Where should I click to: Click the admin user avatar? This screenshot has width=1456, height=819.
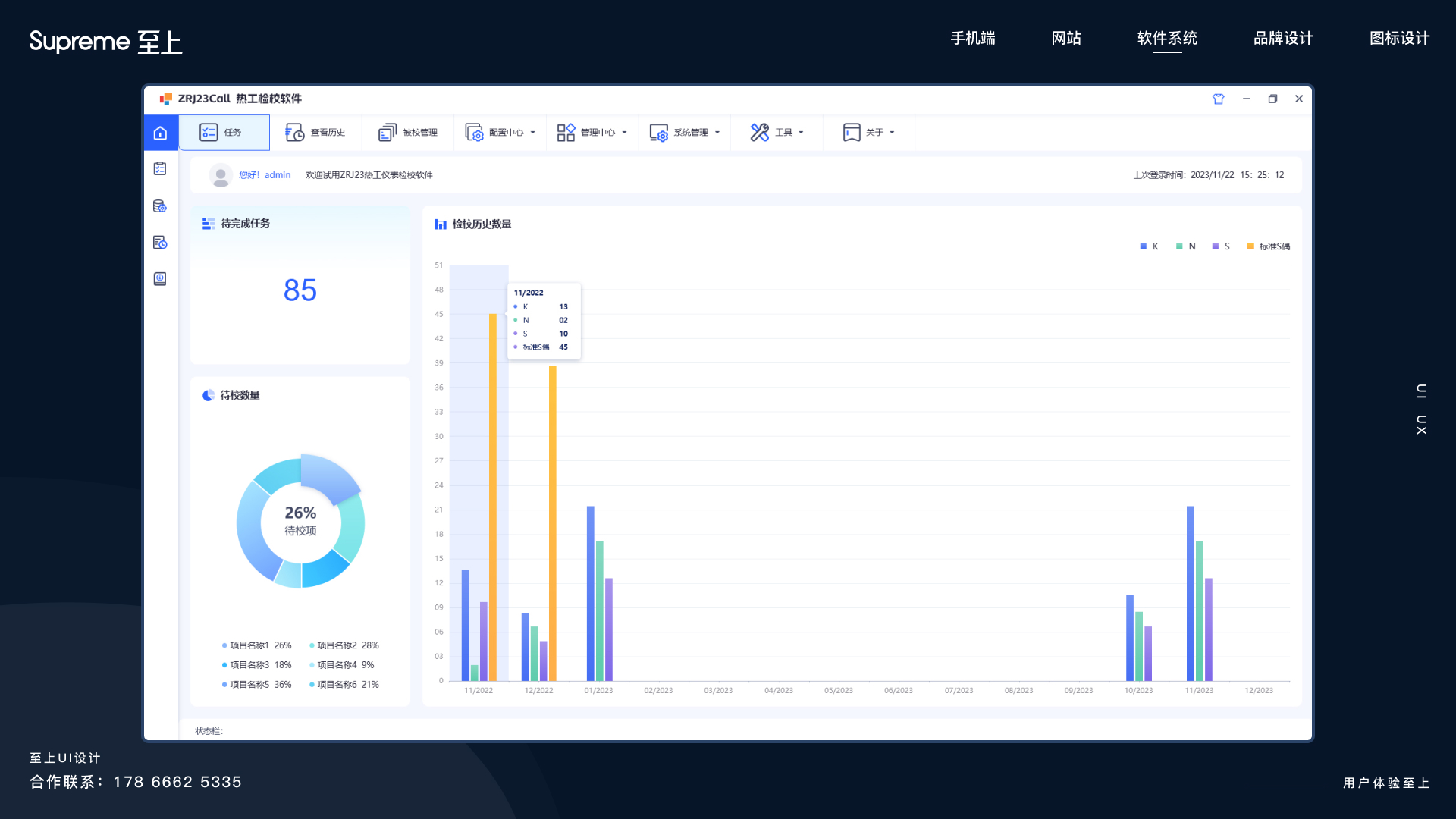(x=221, y=175)
